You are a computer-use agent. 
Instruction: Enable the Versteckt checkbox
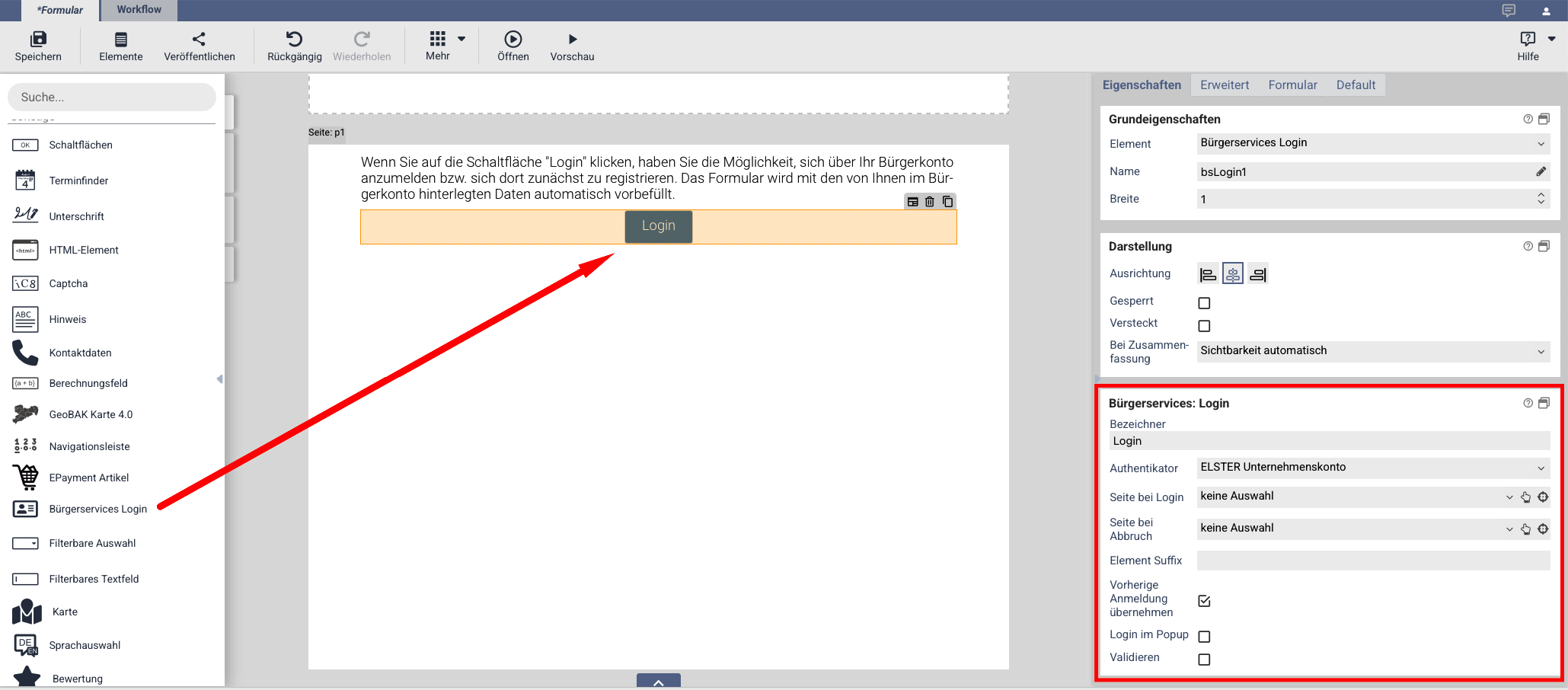click(1204, 326)
